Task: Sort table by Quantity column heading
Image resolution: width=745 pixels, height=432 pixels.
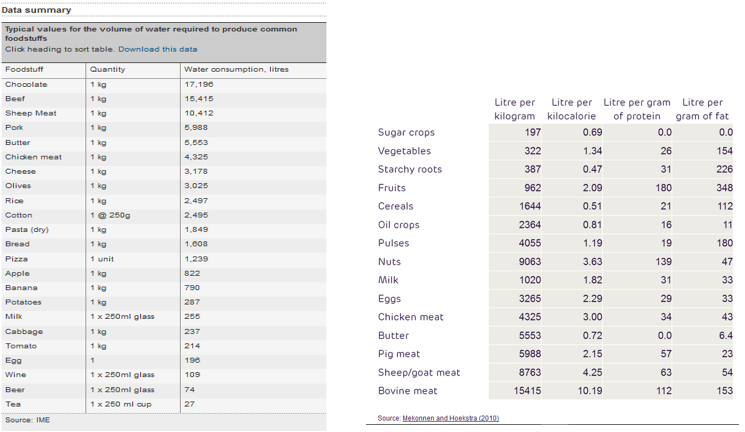Action: click(x=107, y=70)
